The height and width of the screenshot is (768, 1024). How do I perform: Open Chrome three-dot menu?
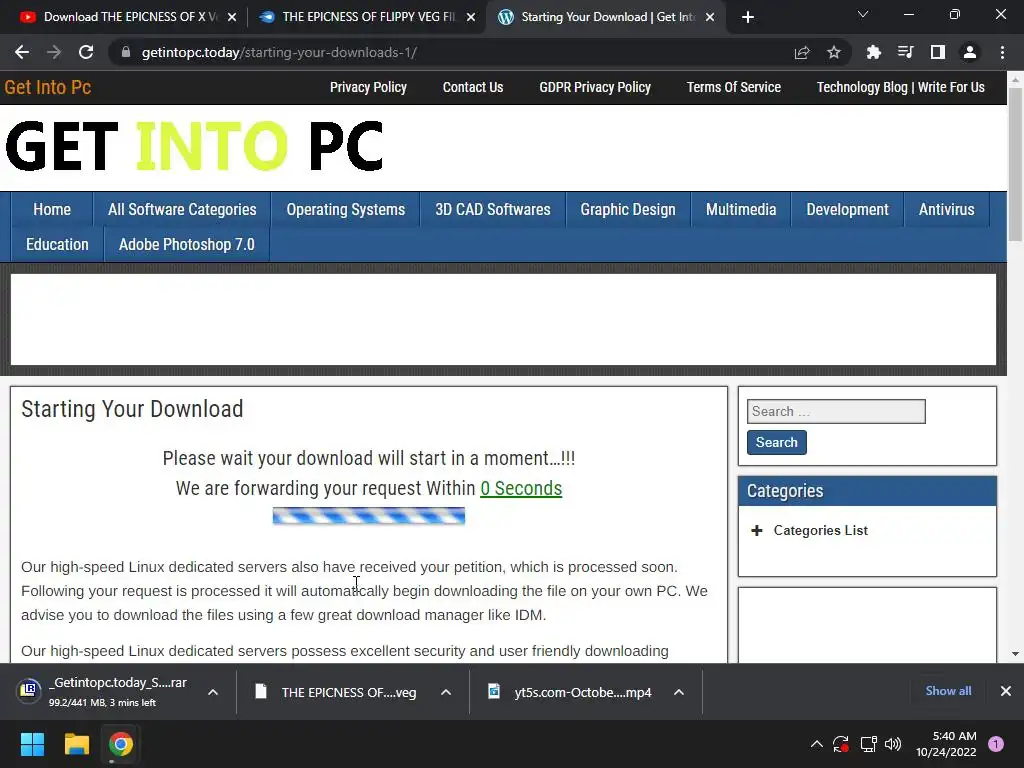[x=1002, y=52]
